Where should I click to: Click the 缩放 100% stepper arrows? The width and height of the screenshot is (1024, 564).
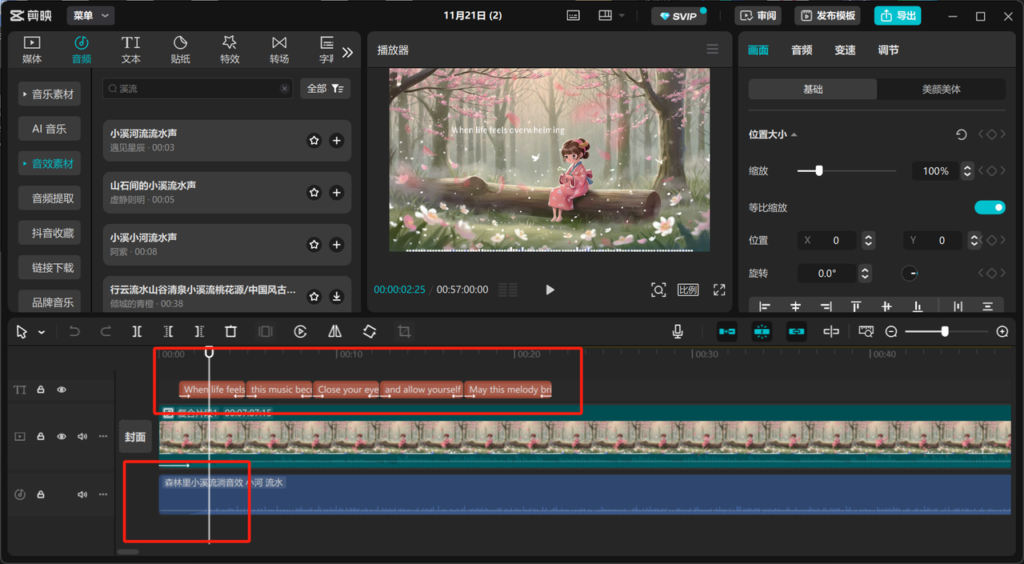click(x=967, y=171)
